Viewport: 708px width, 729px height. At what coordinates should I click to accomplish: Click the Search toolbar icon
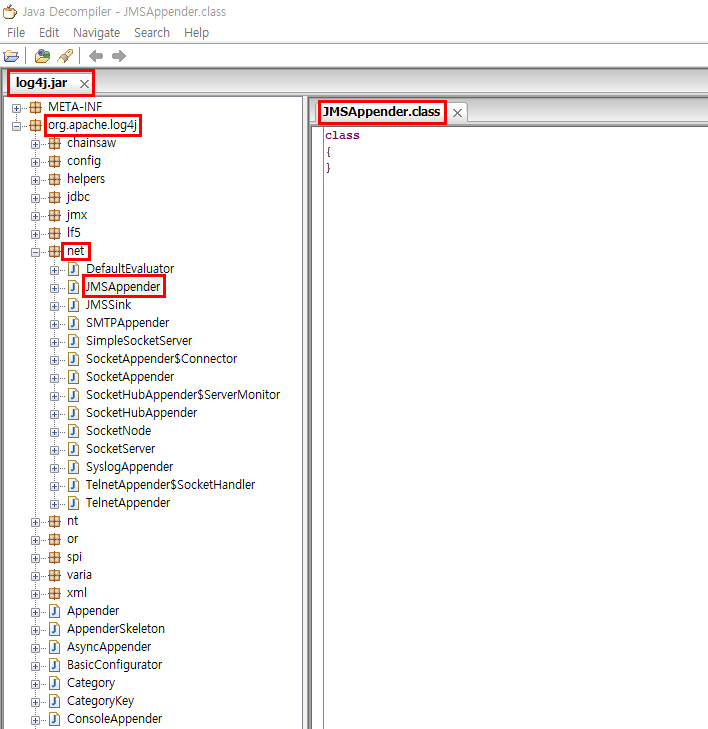coord(65,56)
